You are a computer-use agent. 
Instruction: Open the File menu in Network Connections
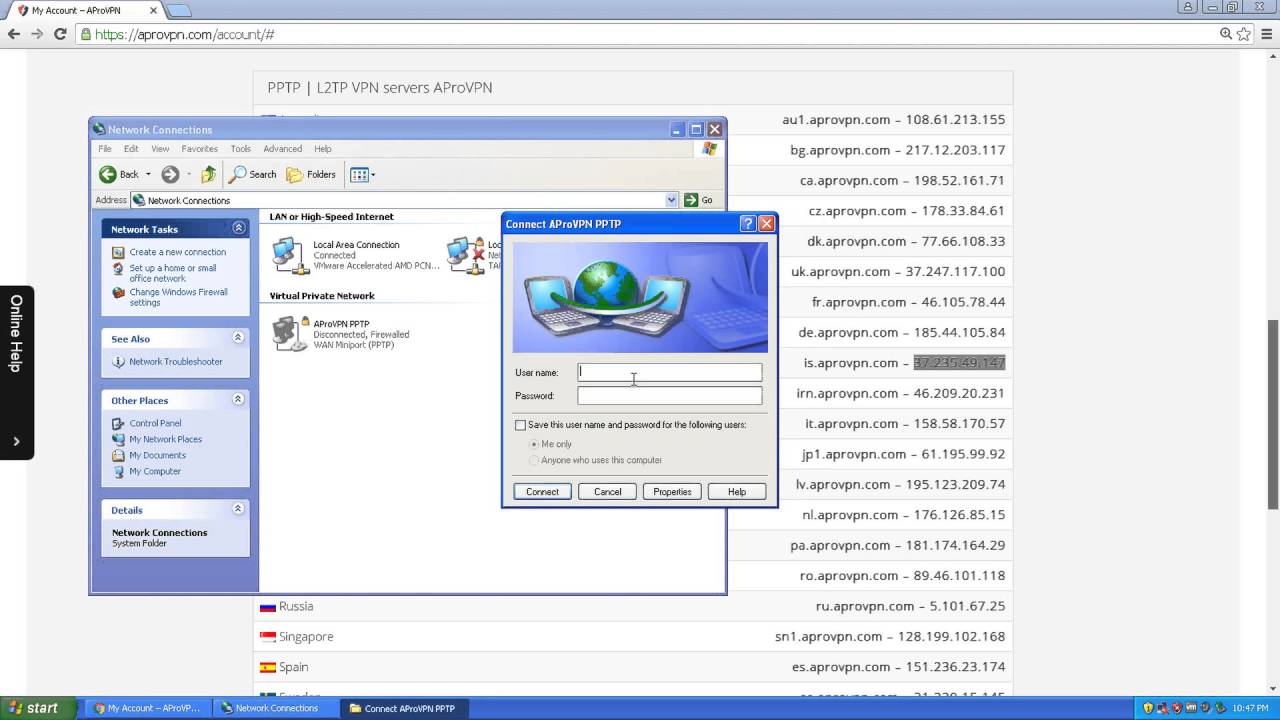click(104, 149)
